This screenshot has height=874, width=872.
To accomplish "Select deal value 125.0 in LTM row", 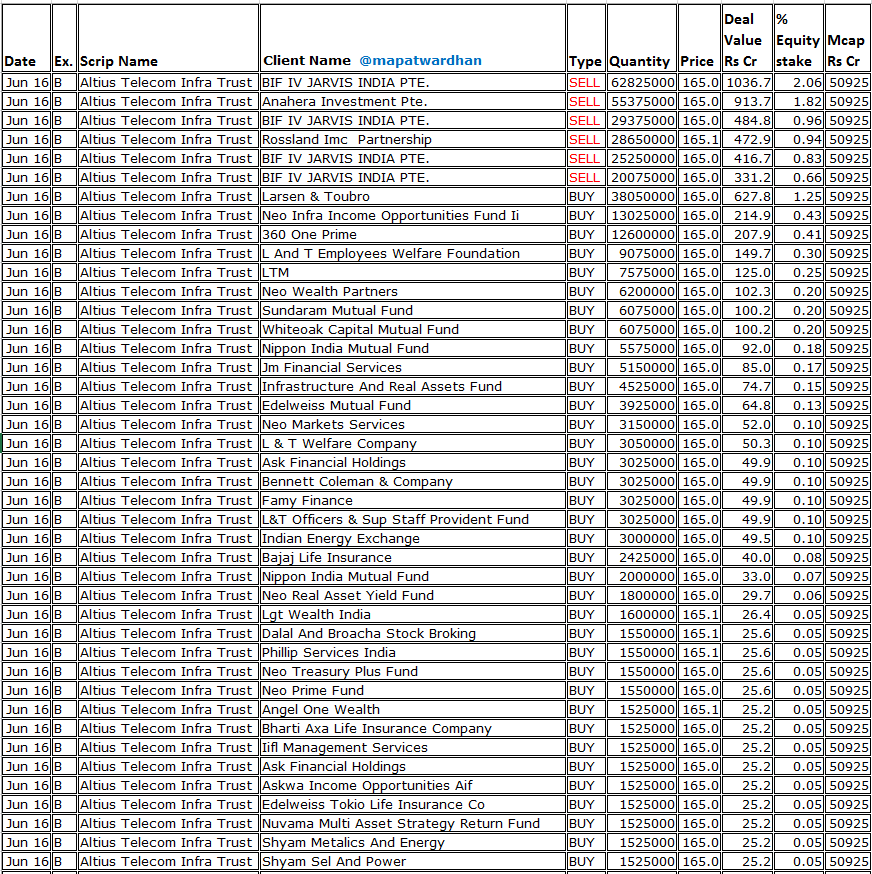I will [x=747, y=272].
